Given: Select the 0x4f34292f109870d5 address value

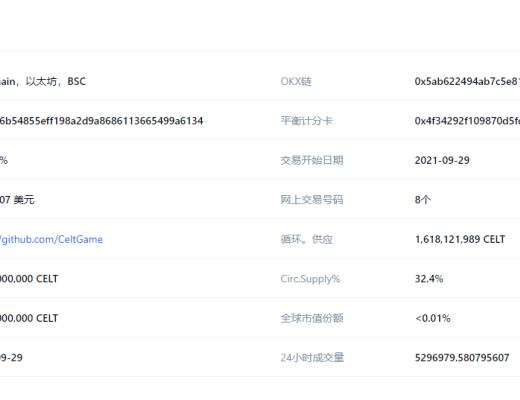Looking at the screenshot, I should (467, 121).
